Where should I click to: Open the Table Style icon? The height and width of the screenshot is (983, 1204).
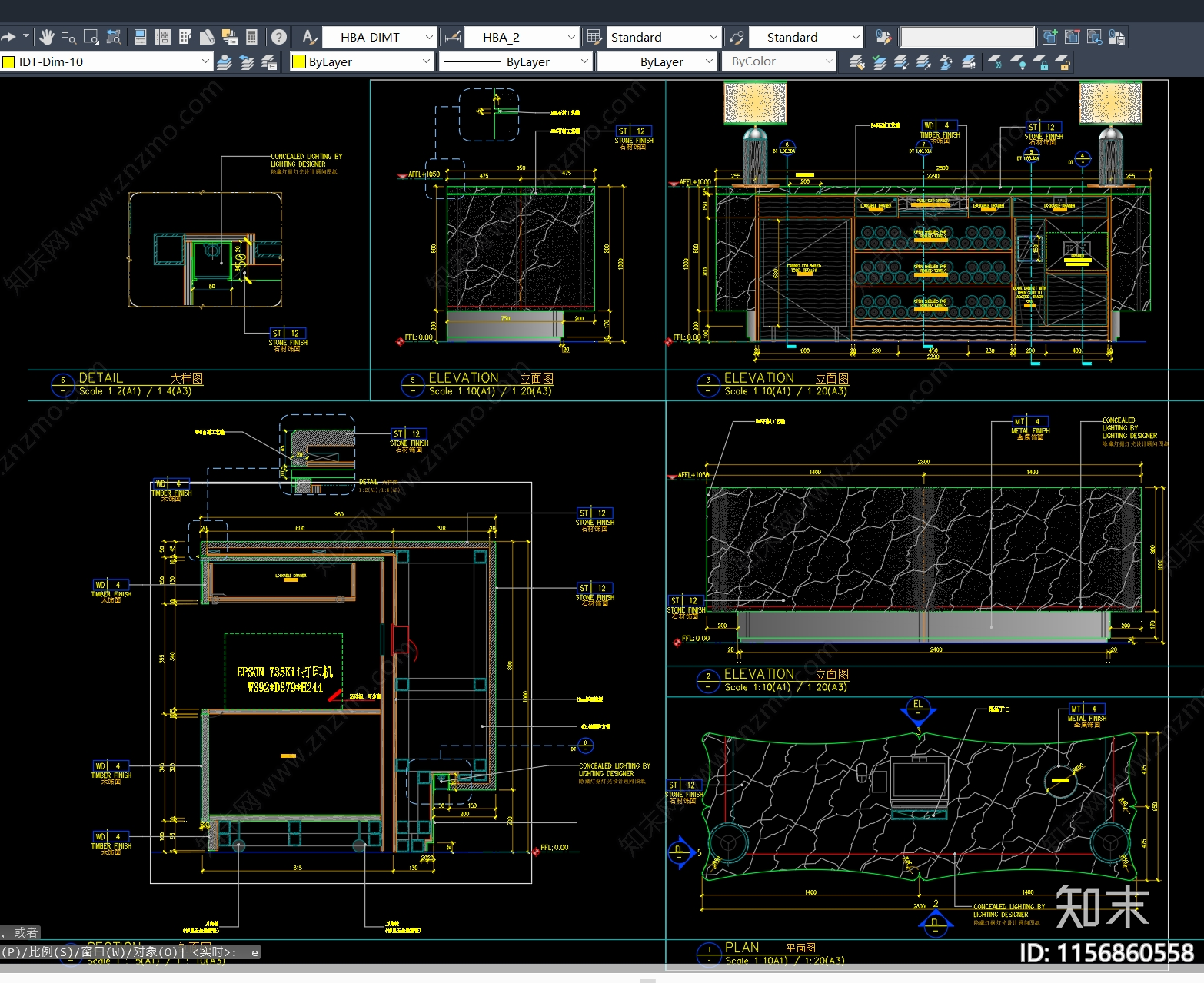[594, 37]
